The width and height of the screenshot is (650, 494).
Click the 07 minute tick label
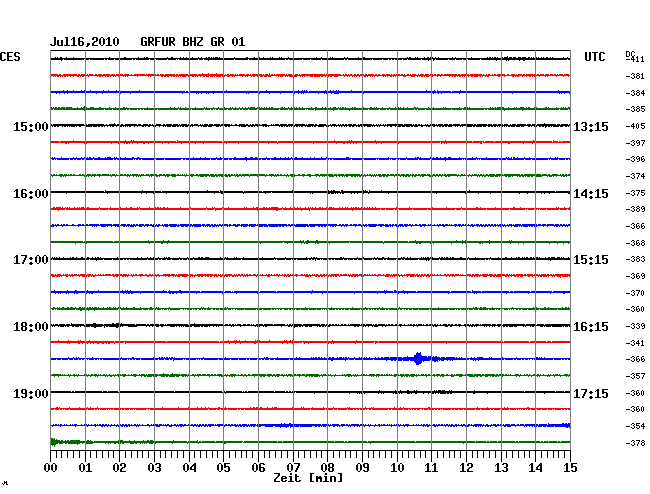click(x=293, y=467)
